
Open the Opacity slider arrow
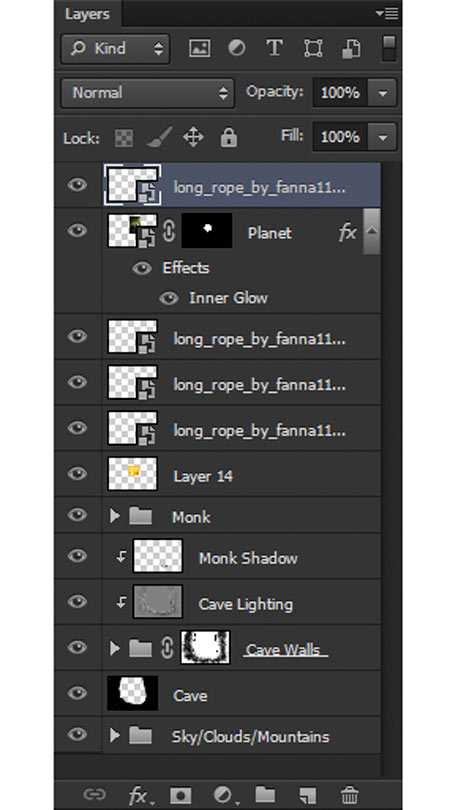click(x=382, y=93)
